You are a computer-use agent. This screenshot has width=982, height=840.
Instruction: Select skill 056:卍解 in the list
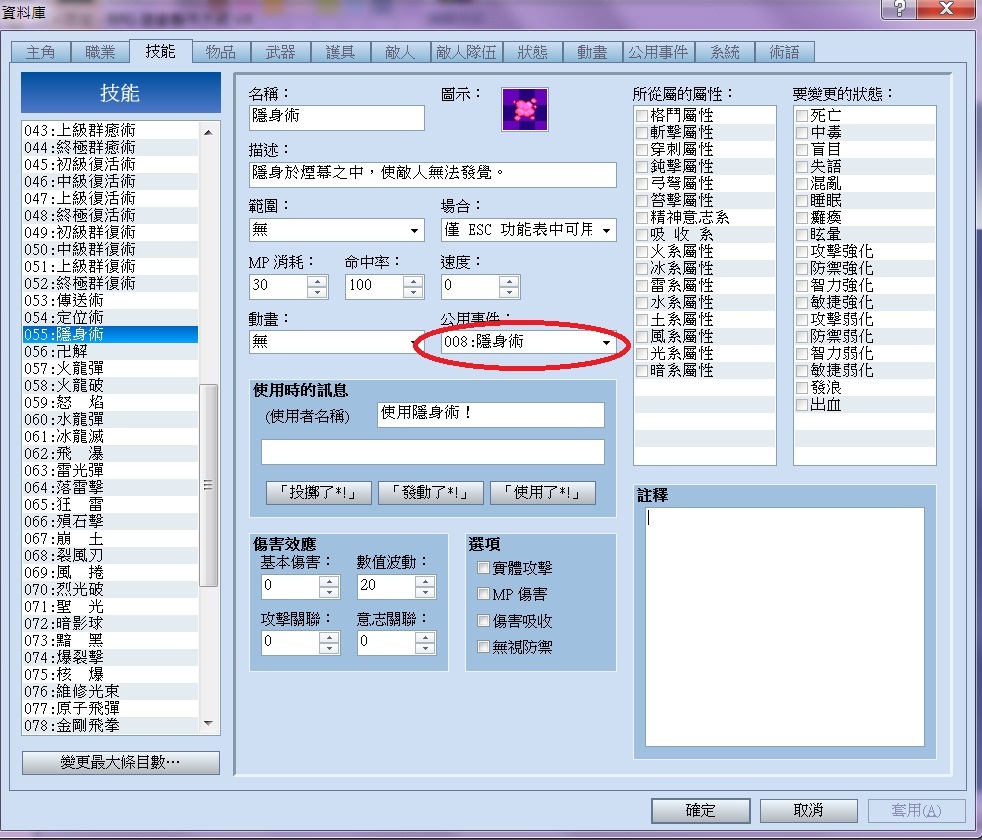pyautogui.click(x=110, y=351)
